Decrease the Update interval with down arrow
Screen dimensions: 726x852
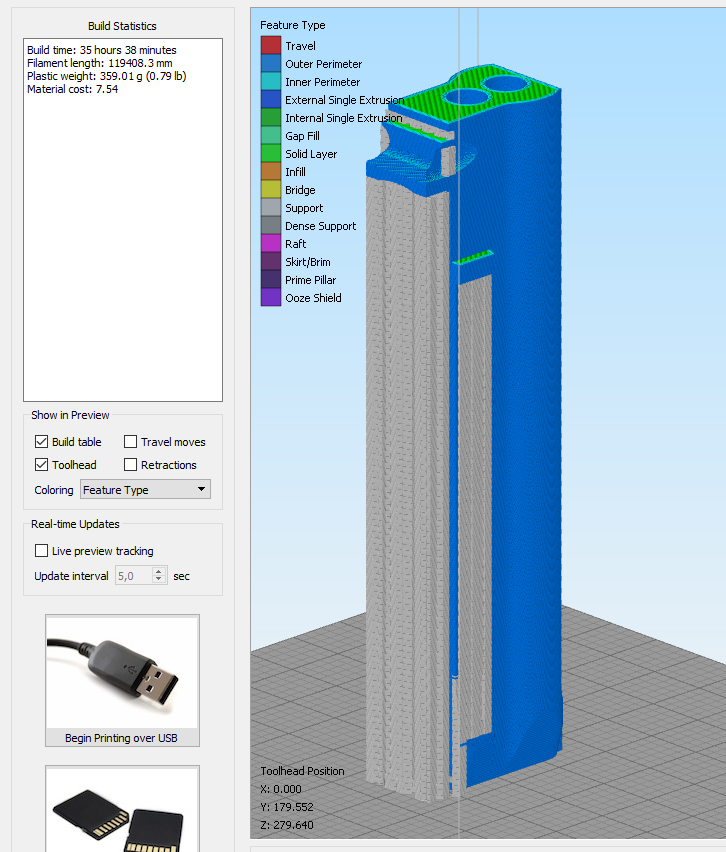click(159, 580)
